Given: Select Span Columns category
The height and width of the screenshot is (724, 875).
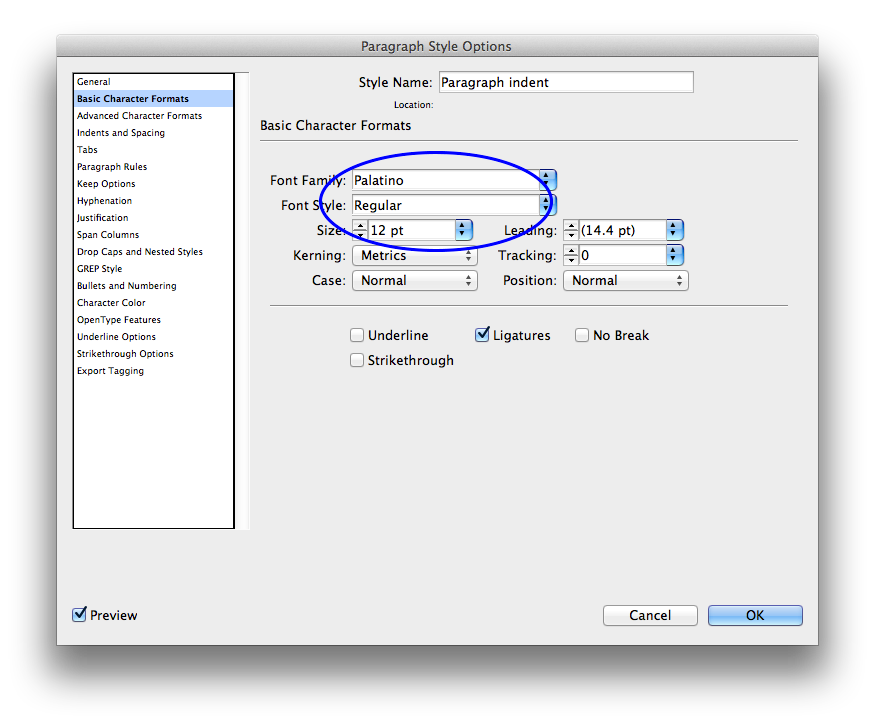Looking at the screenshot, I should coord(153,234).
